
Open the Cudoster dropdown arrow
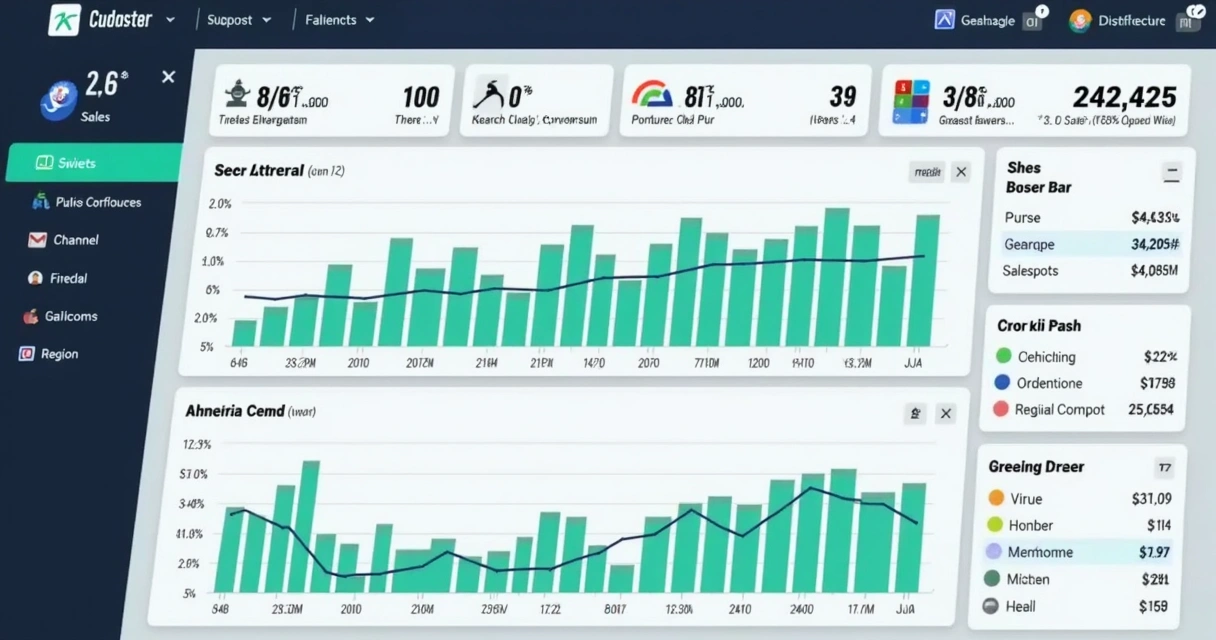click(x=170, y=20)
